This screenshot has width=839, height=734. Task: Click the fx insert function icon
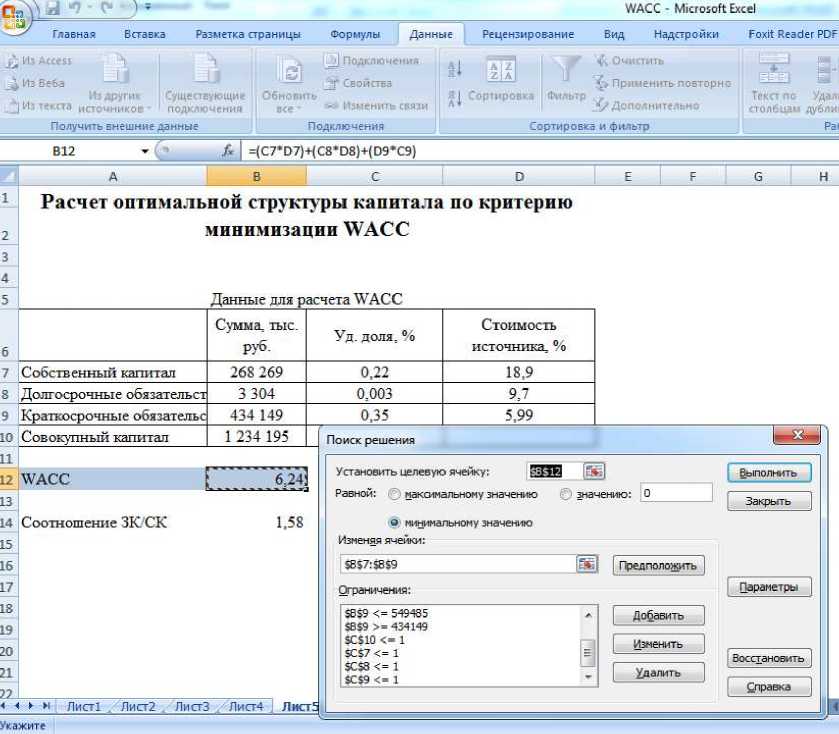(x=227, y=152)
